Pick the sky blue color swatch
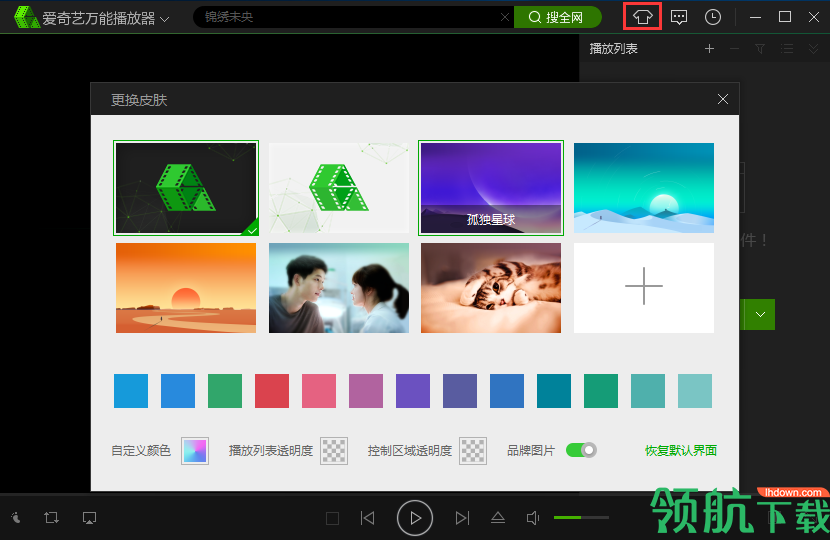 (x=131, y=391)
